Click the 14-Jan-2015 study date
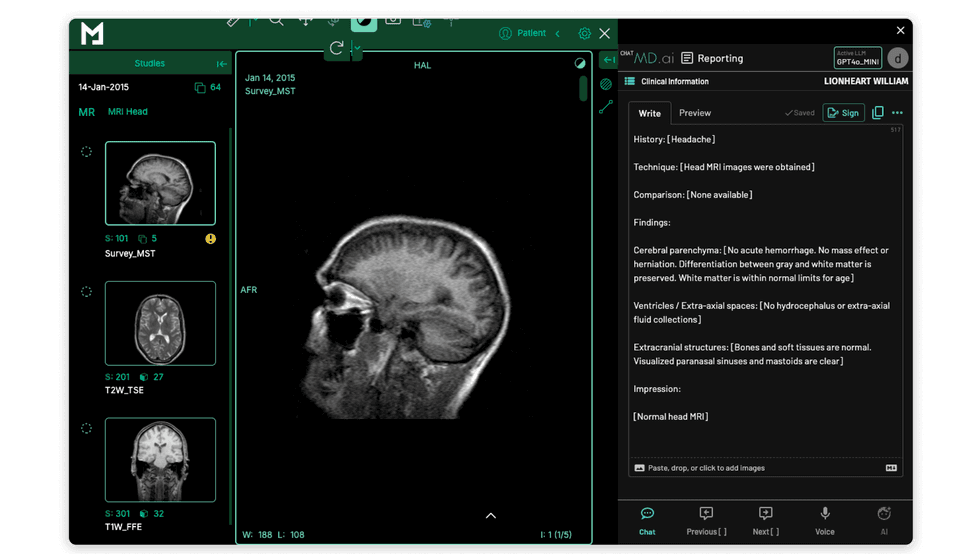Screen dimensions: 980x554 [104, 87]
